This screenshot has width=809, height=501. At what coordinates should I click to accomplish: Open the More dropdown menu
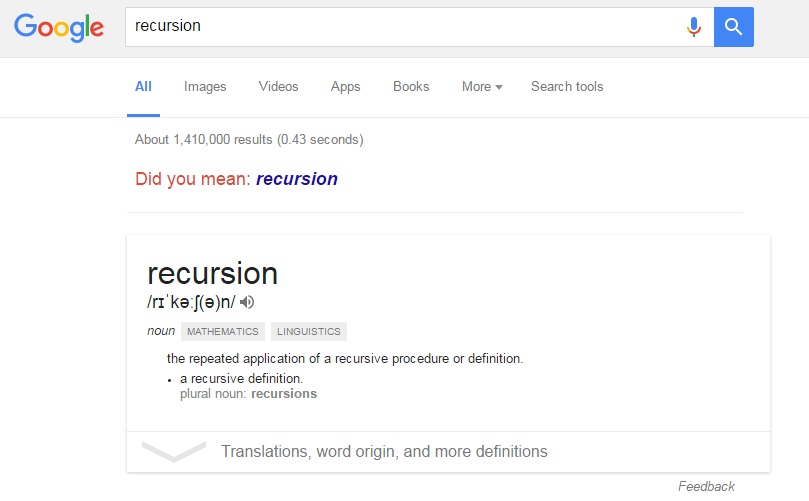click(482, 87)
